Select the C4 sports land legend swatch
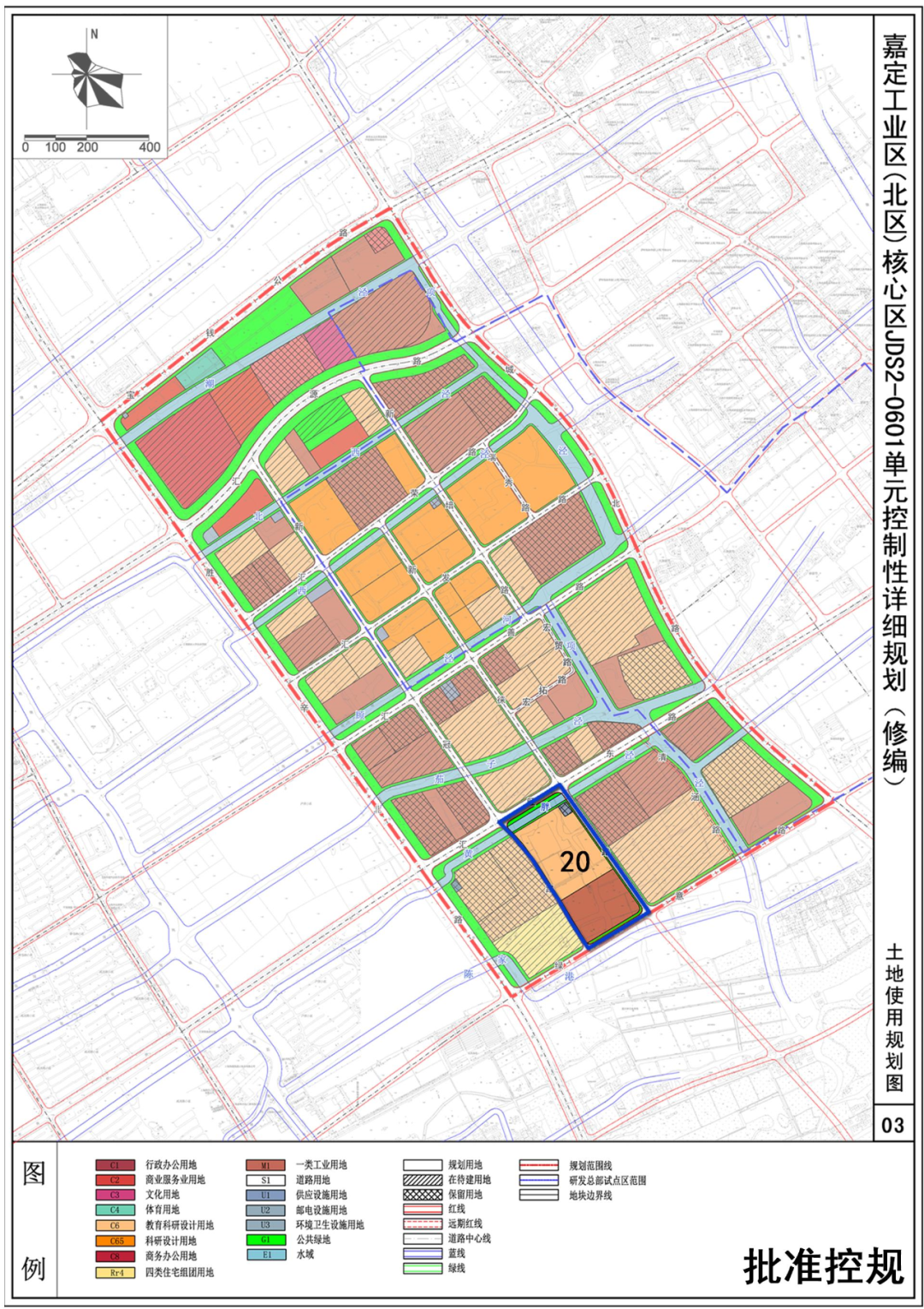Viewport: 924px width, 1309px height. point(115,1211)
